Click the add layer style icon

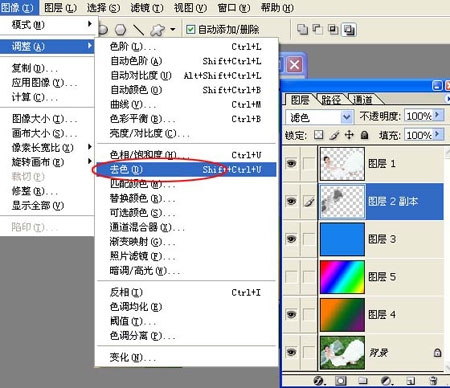coord(319,380)
